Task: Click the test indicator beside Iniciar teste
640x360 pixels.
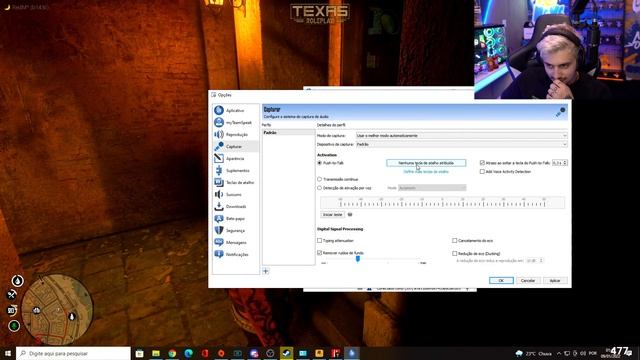Action: coord(350,215)
